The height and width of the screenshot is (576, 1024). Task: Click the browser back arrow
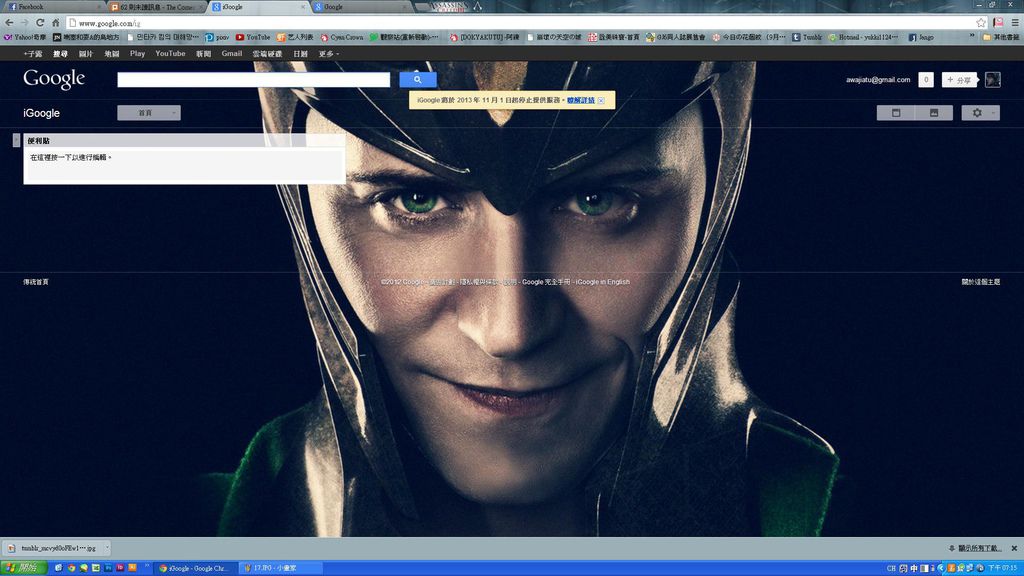pos(9,23)
